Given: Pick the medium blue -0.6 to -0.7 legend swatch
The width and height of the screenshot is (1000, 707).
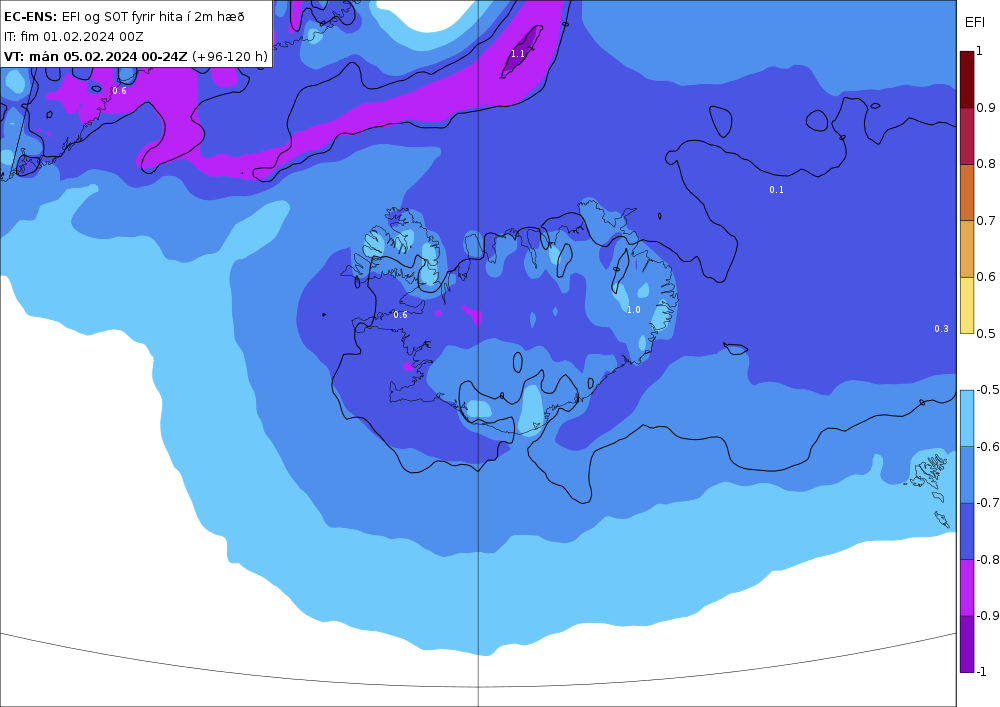Looking at the screenshot, I should coord(967,474).
